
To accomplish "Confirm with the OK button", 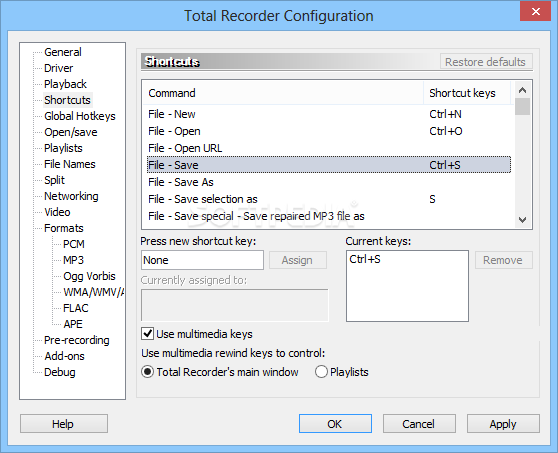I will coord(335,423).
